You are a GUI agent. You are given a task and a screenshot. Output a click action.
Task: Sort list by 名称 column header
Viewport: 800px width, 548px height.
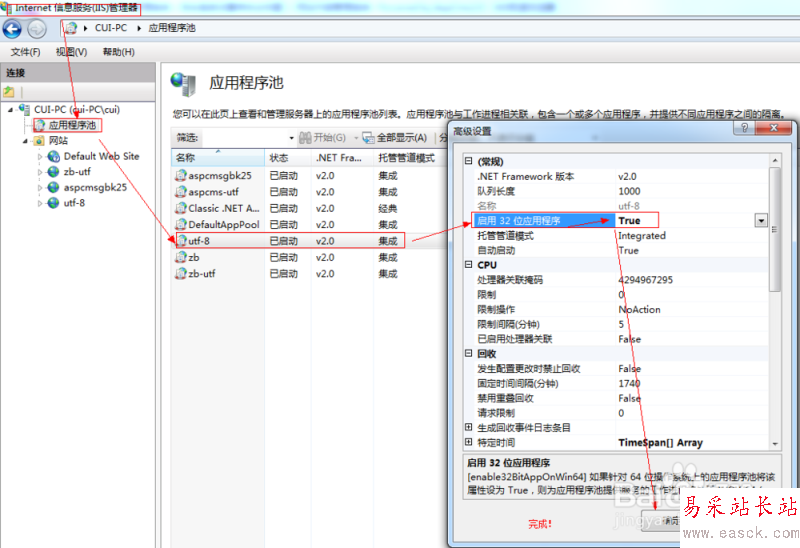pyautogui.click(x=218, y=158)
